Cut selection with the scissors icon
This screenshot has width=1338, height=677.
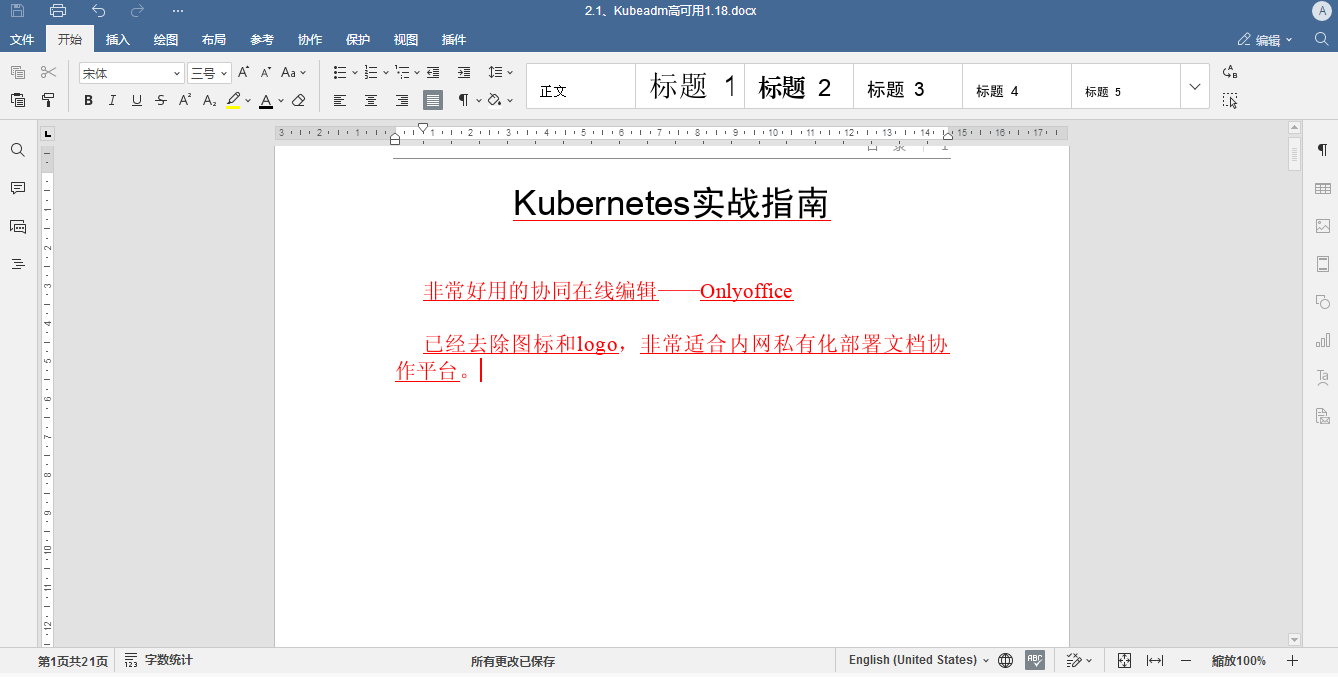coord(48,73)
